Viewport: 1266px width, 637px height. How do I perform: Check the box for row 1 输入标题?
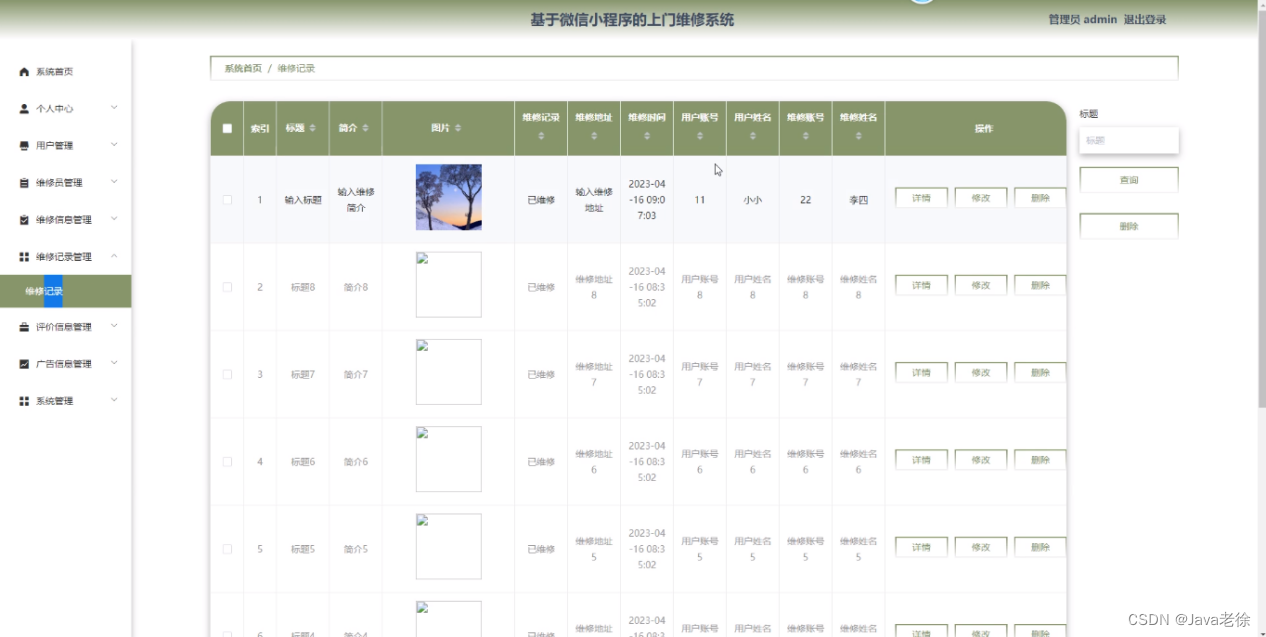[x=227, y=200]
